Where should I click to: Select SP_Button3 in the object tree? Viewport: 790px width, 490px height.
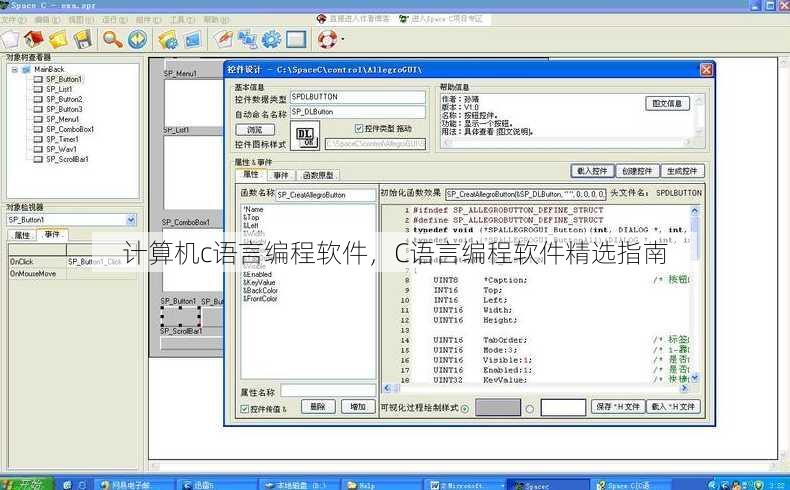[x=64, y=109]
